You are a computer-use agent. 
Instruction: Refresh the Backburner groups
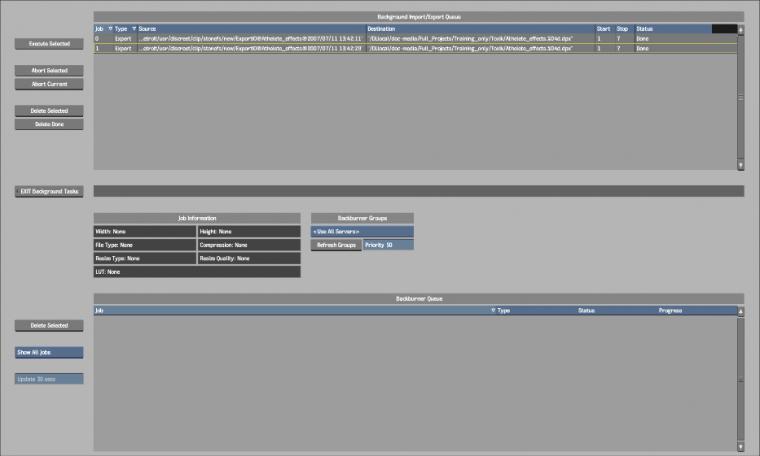(336, 245)
